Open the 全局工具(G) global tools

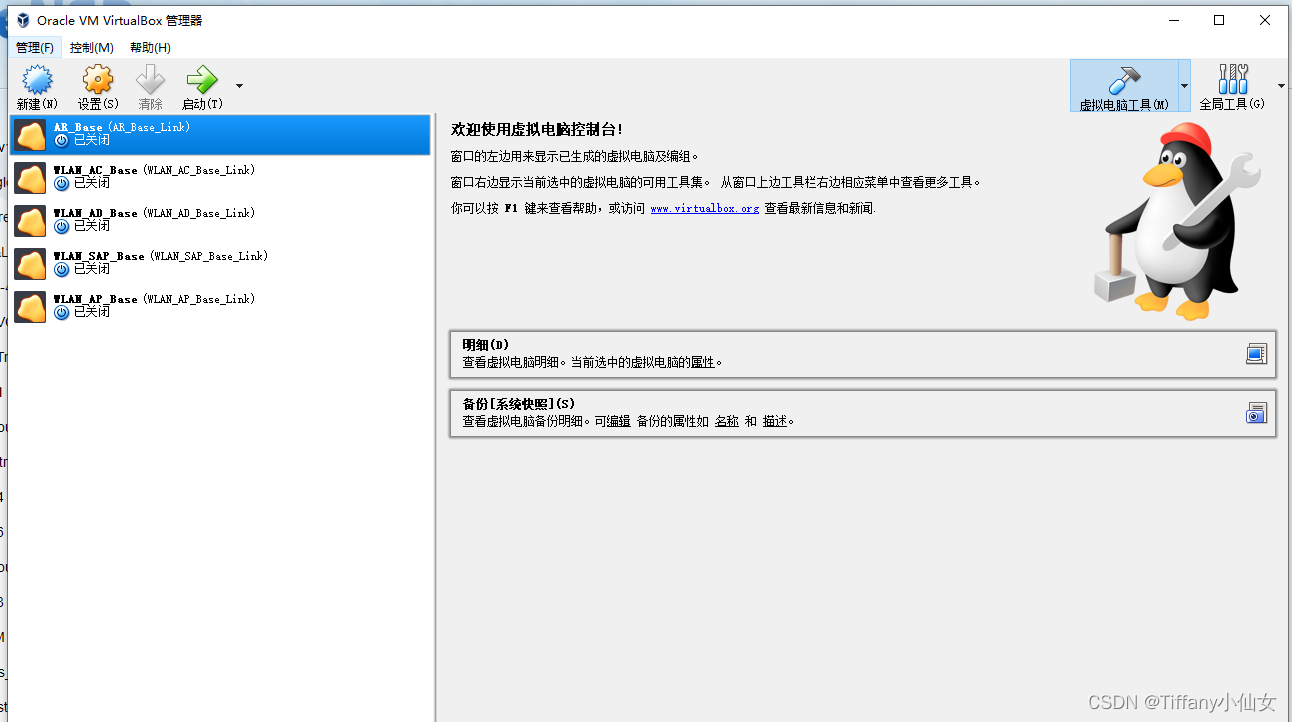(1232, 86)
